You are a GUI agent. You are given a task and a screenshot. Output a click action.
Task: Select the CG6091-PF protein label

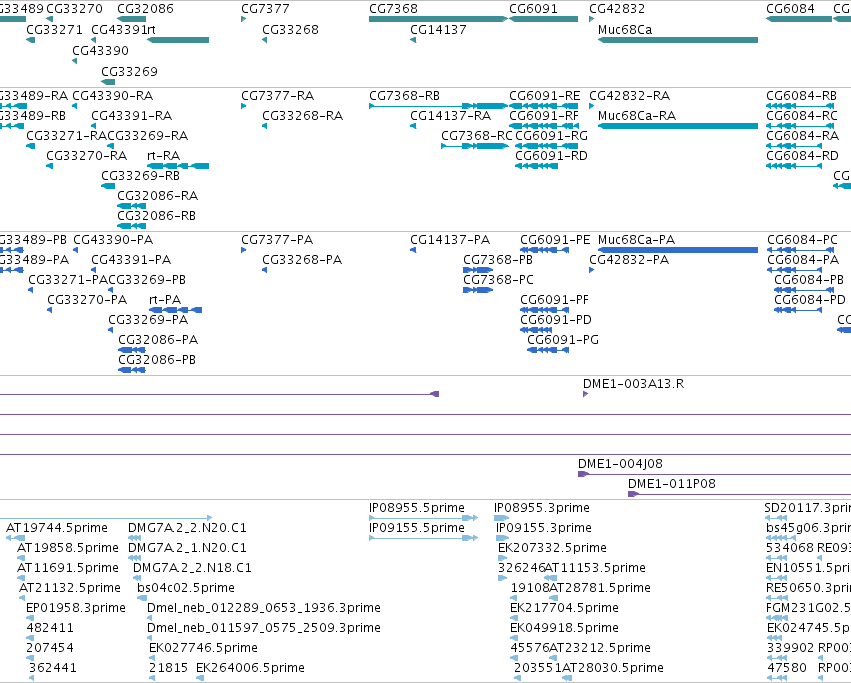pos(554,300)
